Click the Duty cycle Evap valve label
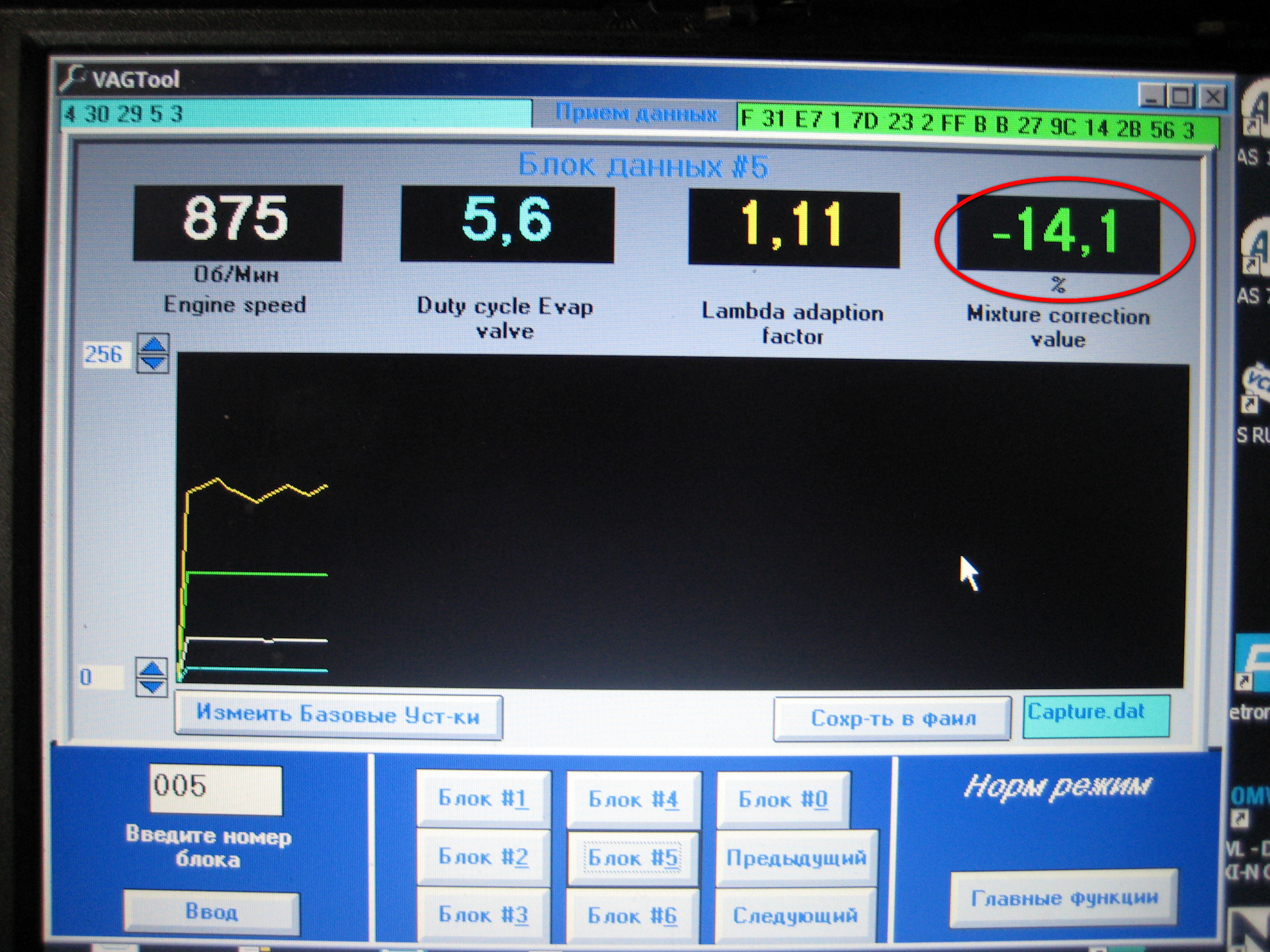 505,318
